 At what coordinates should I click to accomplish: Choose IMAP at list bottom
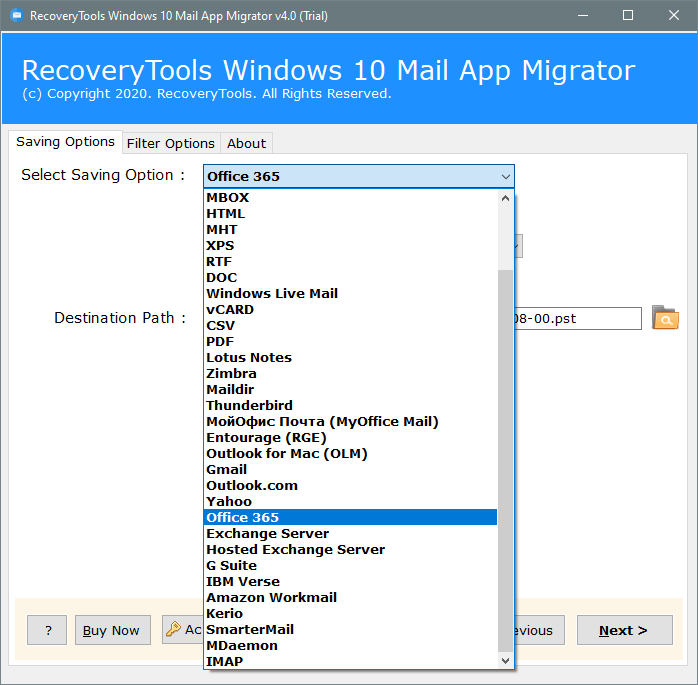[350, 661]
